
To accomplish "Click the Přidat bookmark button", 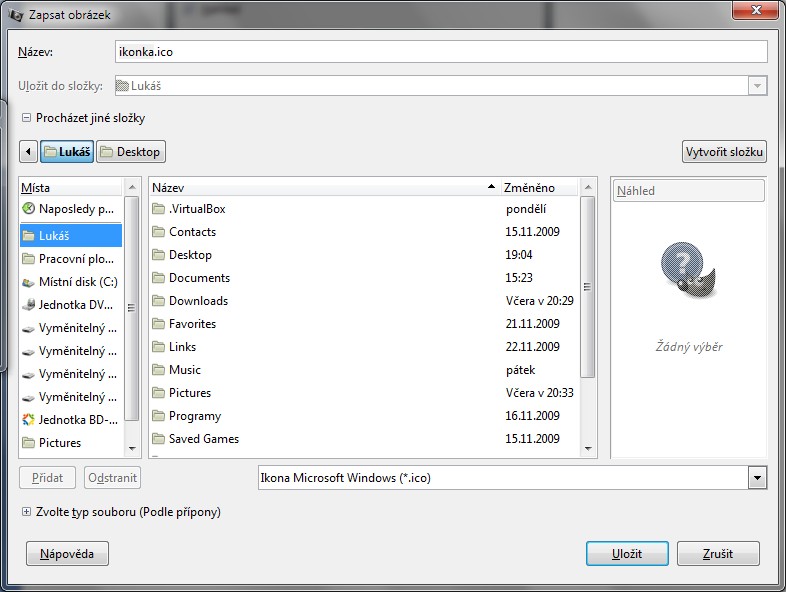I will [x=48, y=478].
